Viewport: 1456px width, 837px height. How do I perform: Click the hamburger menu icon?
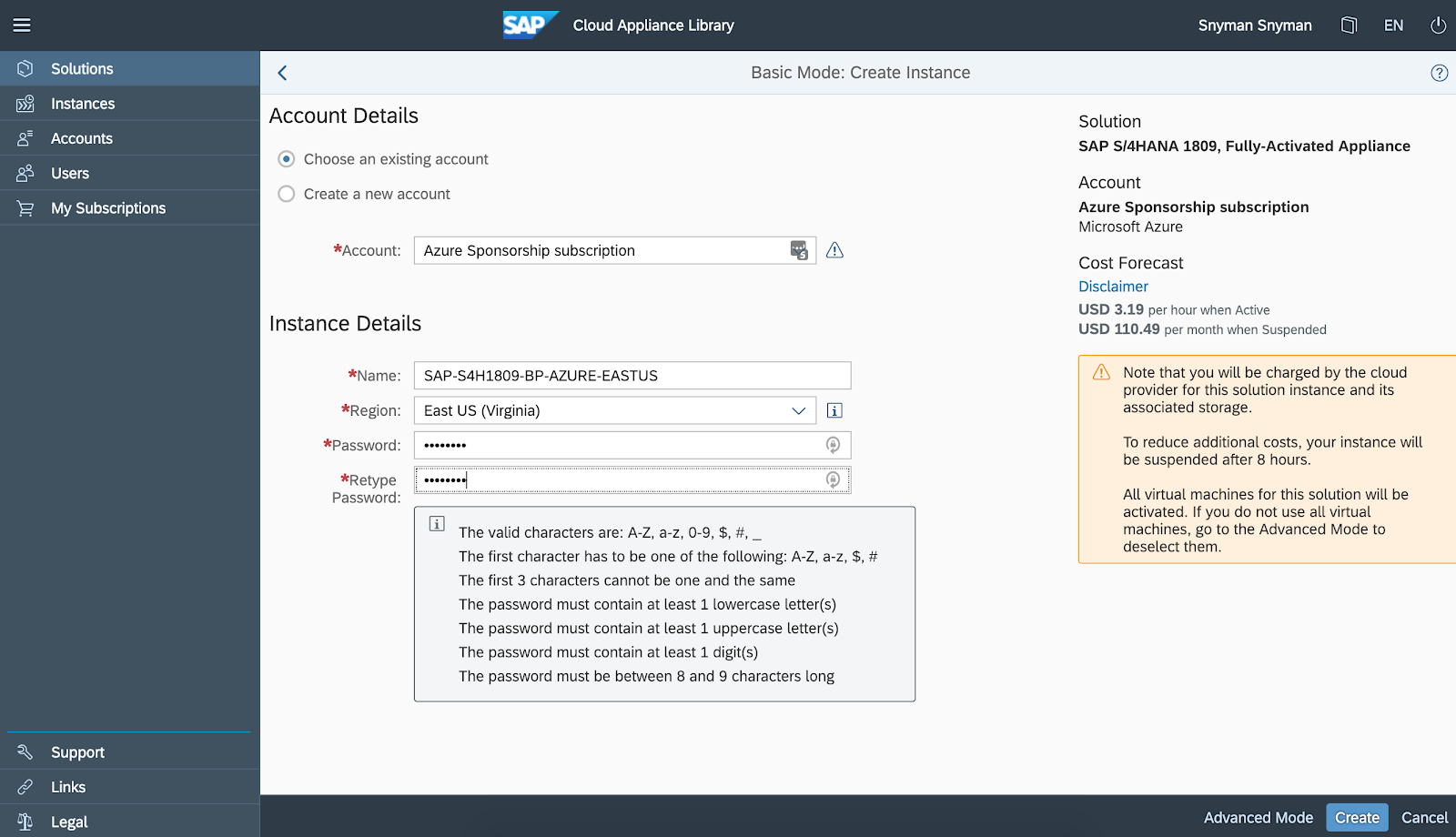22,25
